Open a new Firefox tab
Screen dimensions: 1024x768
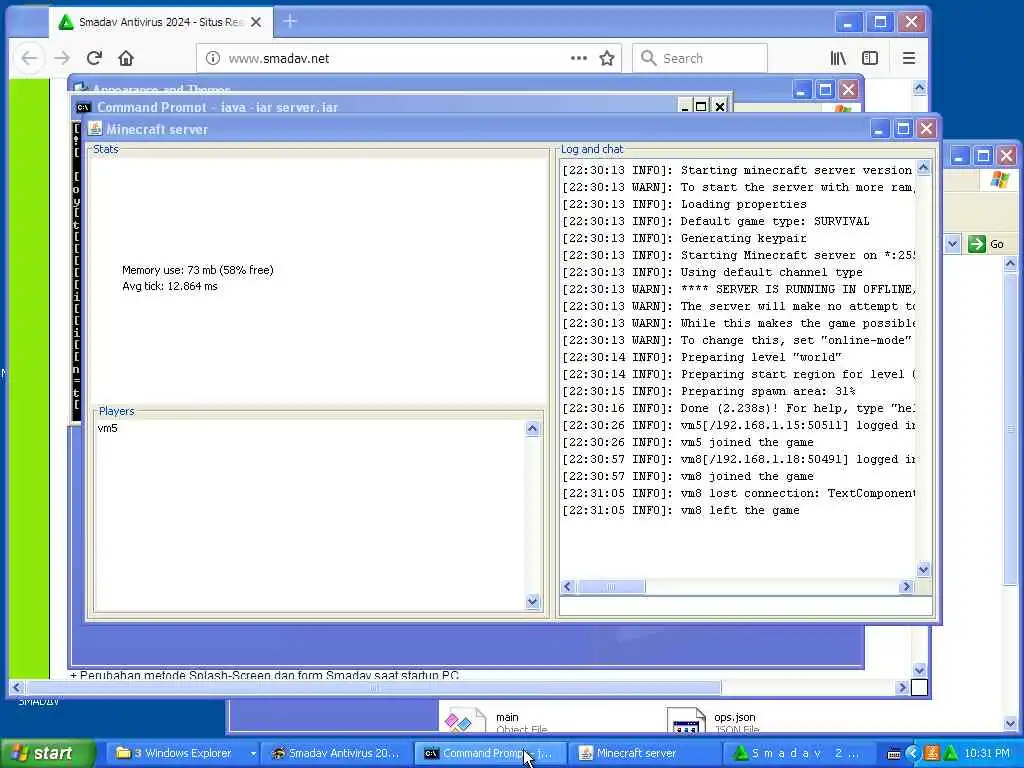tap(290, 22)
